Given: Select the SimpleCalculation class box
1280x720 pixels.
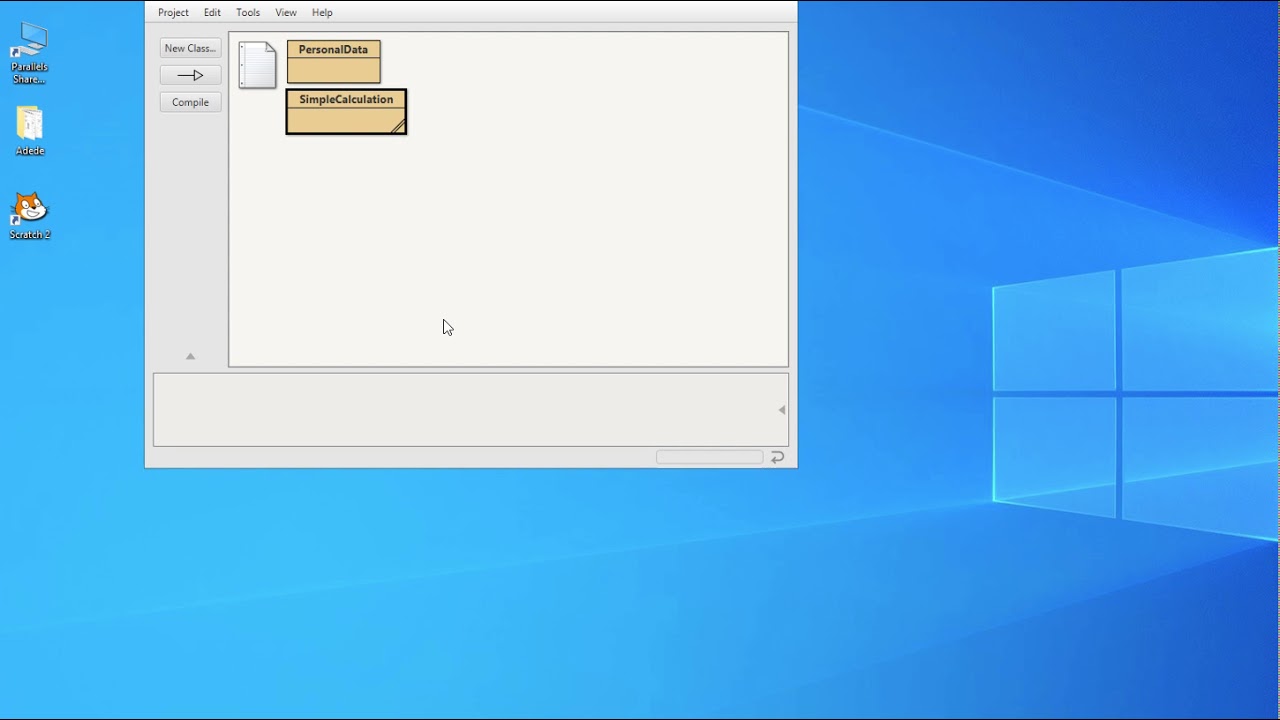Looking at the screenshot, I should [x=346, y=112].
